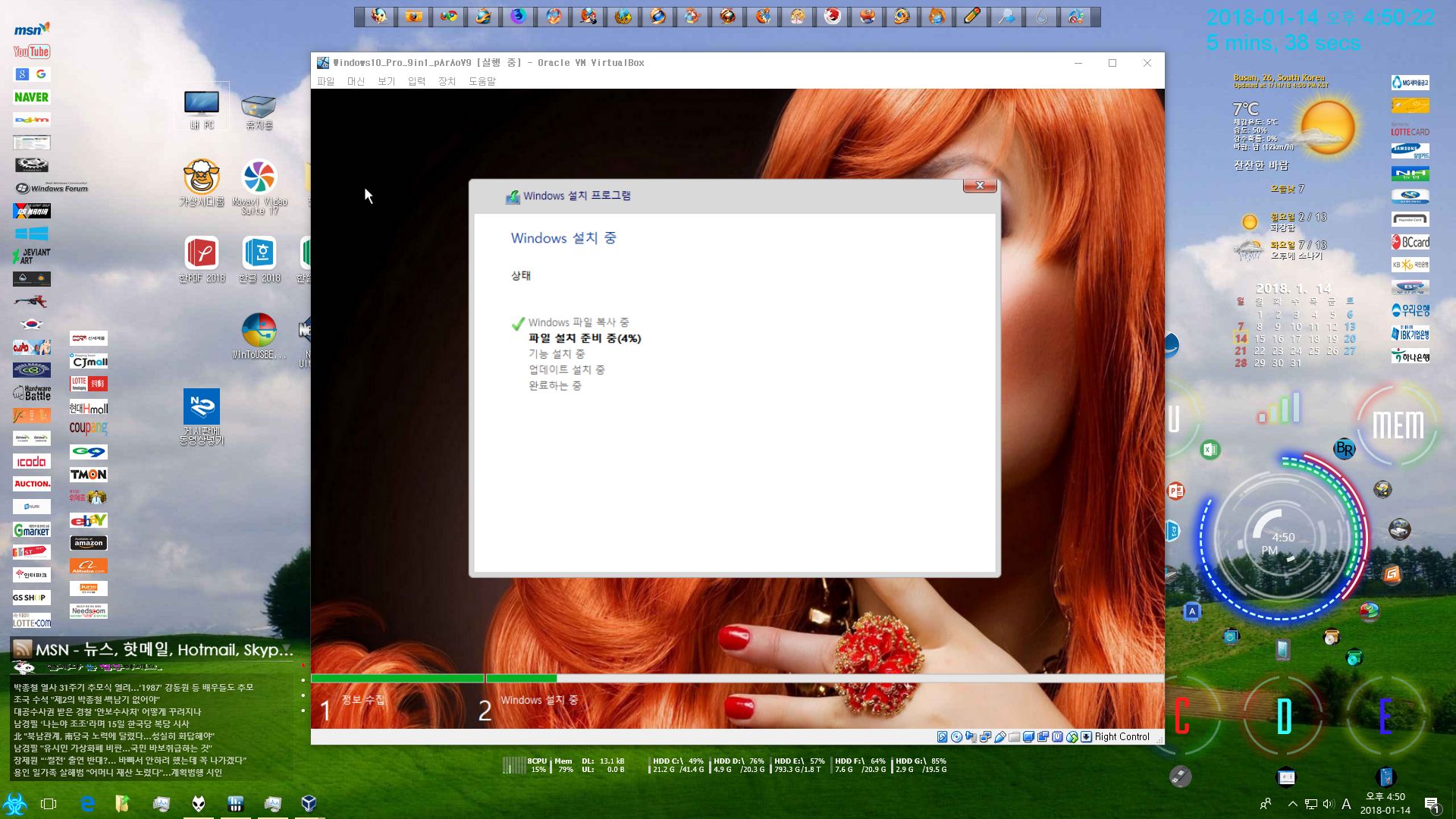1456x819 pixels.
Task: Click the pencil icon in top dock
Action: tap(971, 16)
